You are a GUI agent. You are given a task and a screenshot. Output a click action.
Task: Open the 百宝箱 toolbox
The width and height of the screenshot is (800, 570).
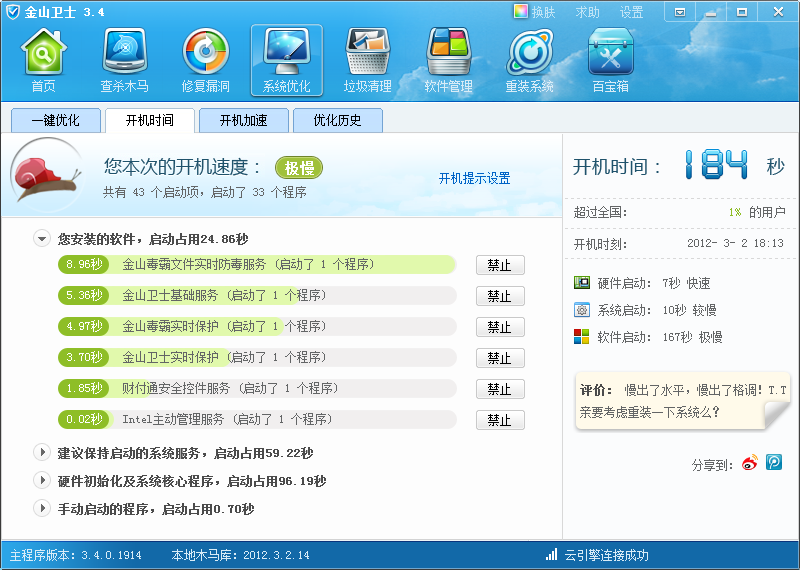611,60
